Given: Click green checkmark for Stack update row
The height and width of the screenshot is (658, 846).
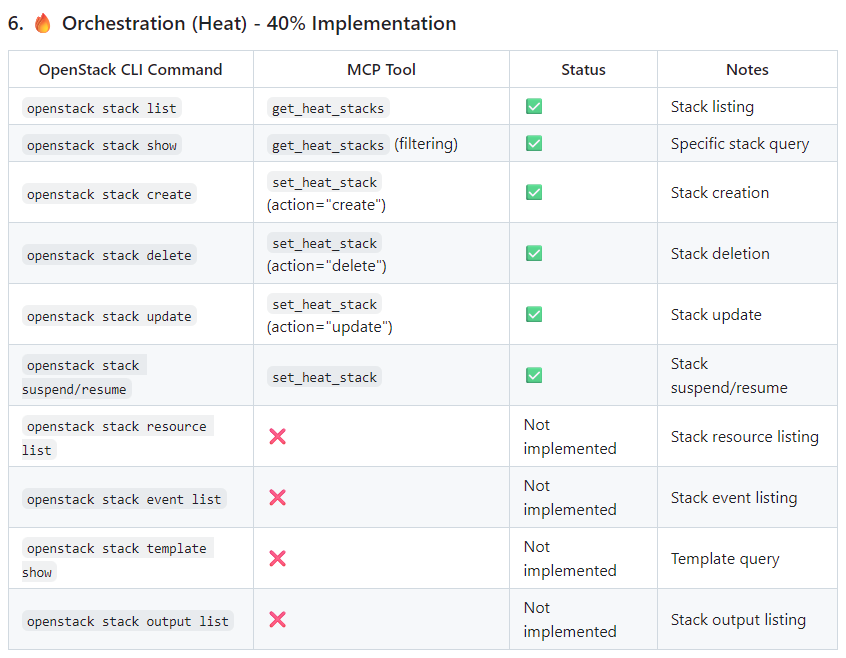Looking at the screenshot, I should click(534, 314).
